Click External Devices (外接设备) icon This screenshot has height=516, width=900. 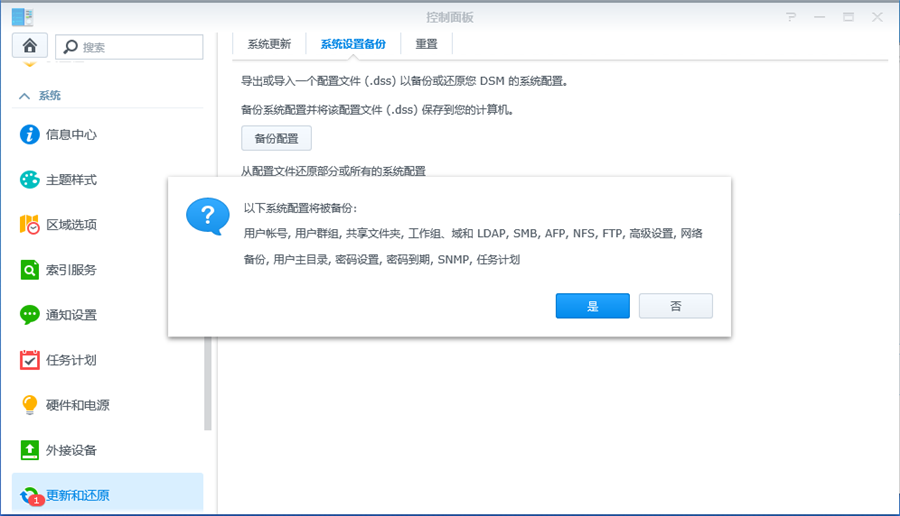(30, 450)
